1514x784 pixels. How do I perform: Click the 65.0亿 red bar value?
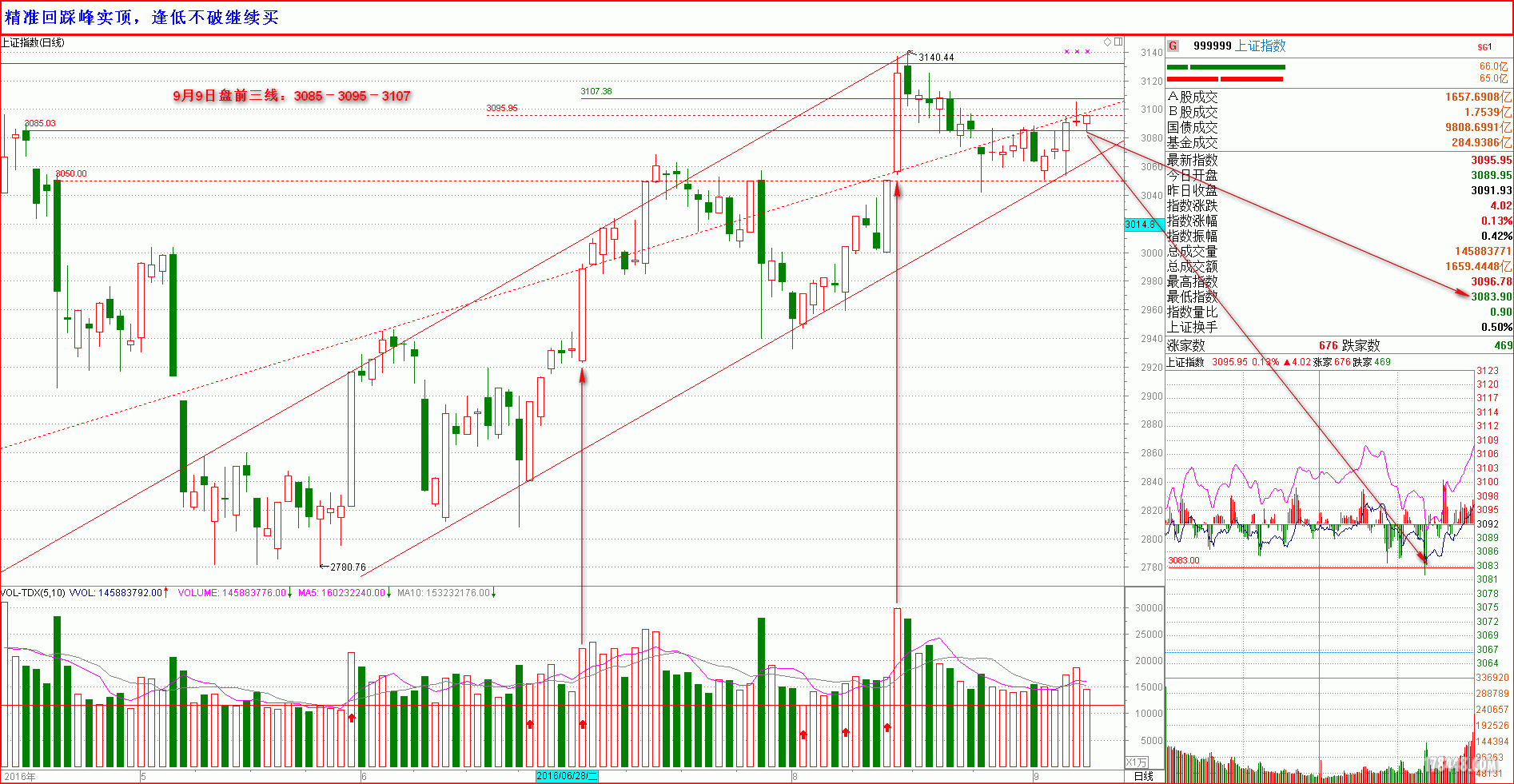[1493, 78]
